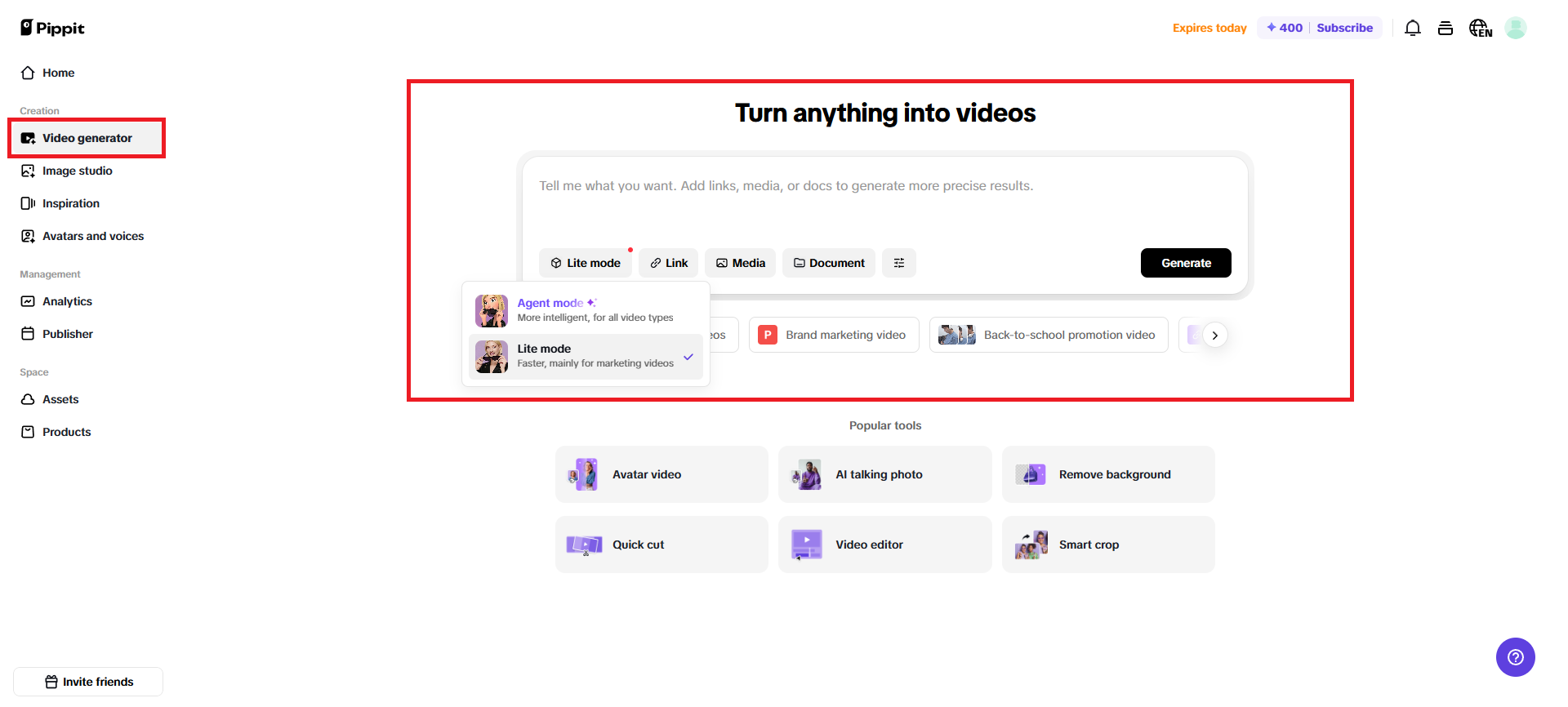
Task: Open Video generator page
Action: (x=88, y=138)
